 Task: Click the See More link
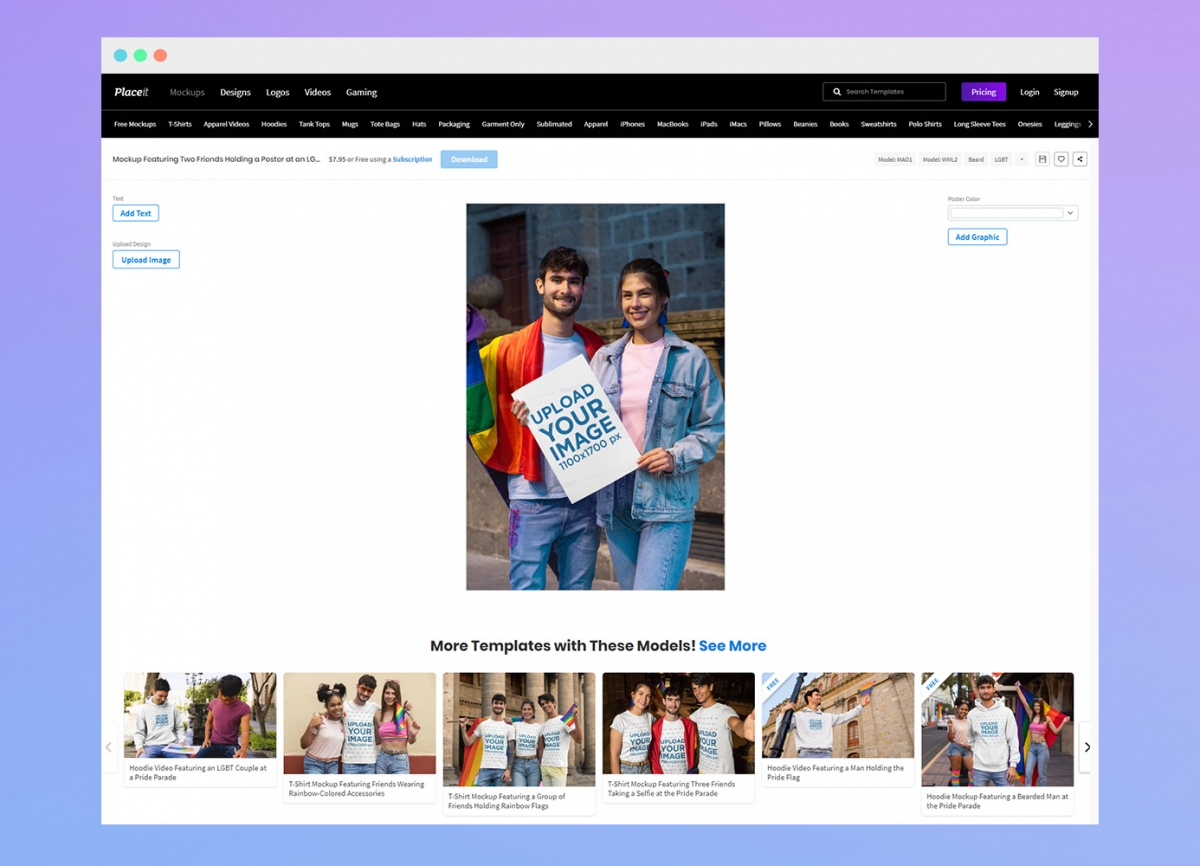pos(732,646)
